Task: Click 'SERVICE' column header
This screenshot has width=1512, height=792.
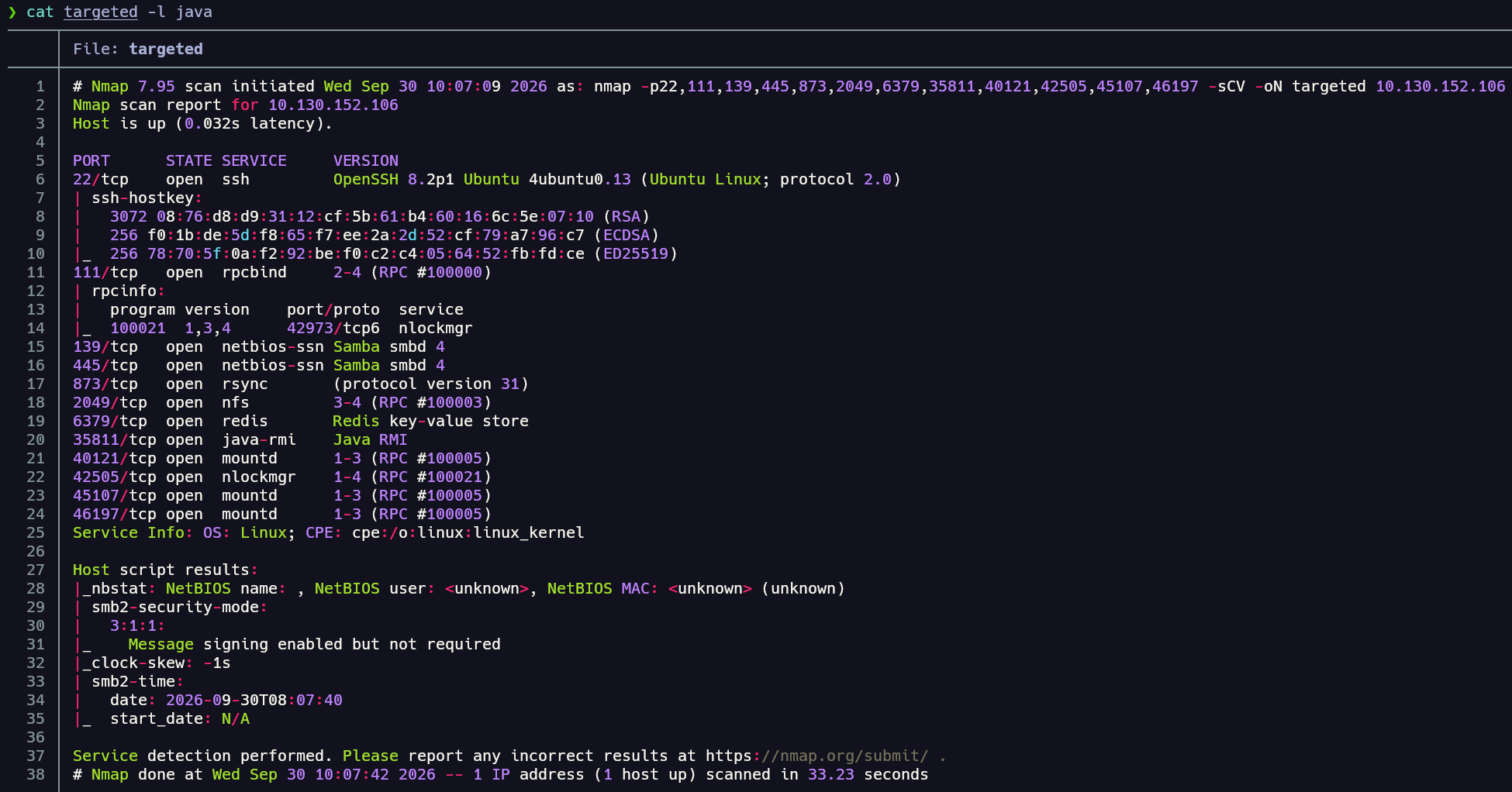Action: (254, 160)
